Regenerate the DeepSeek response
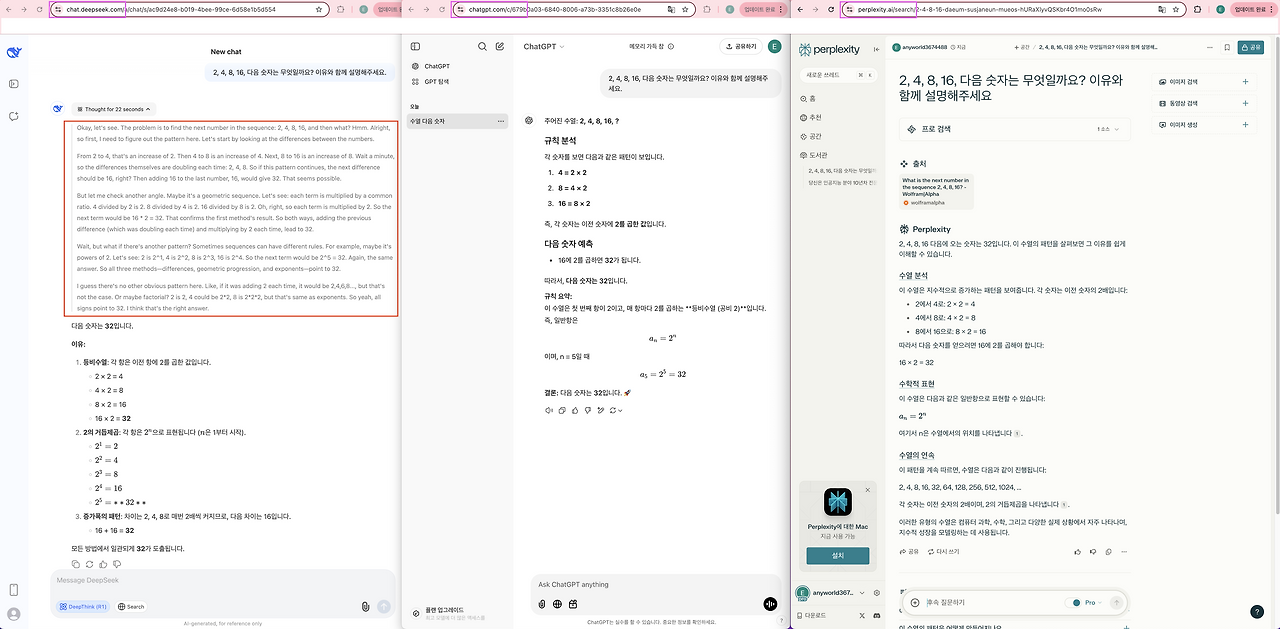 click(x=90, y=564)
